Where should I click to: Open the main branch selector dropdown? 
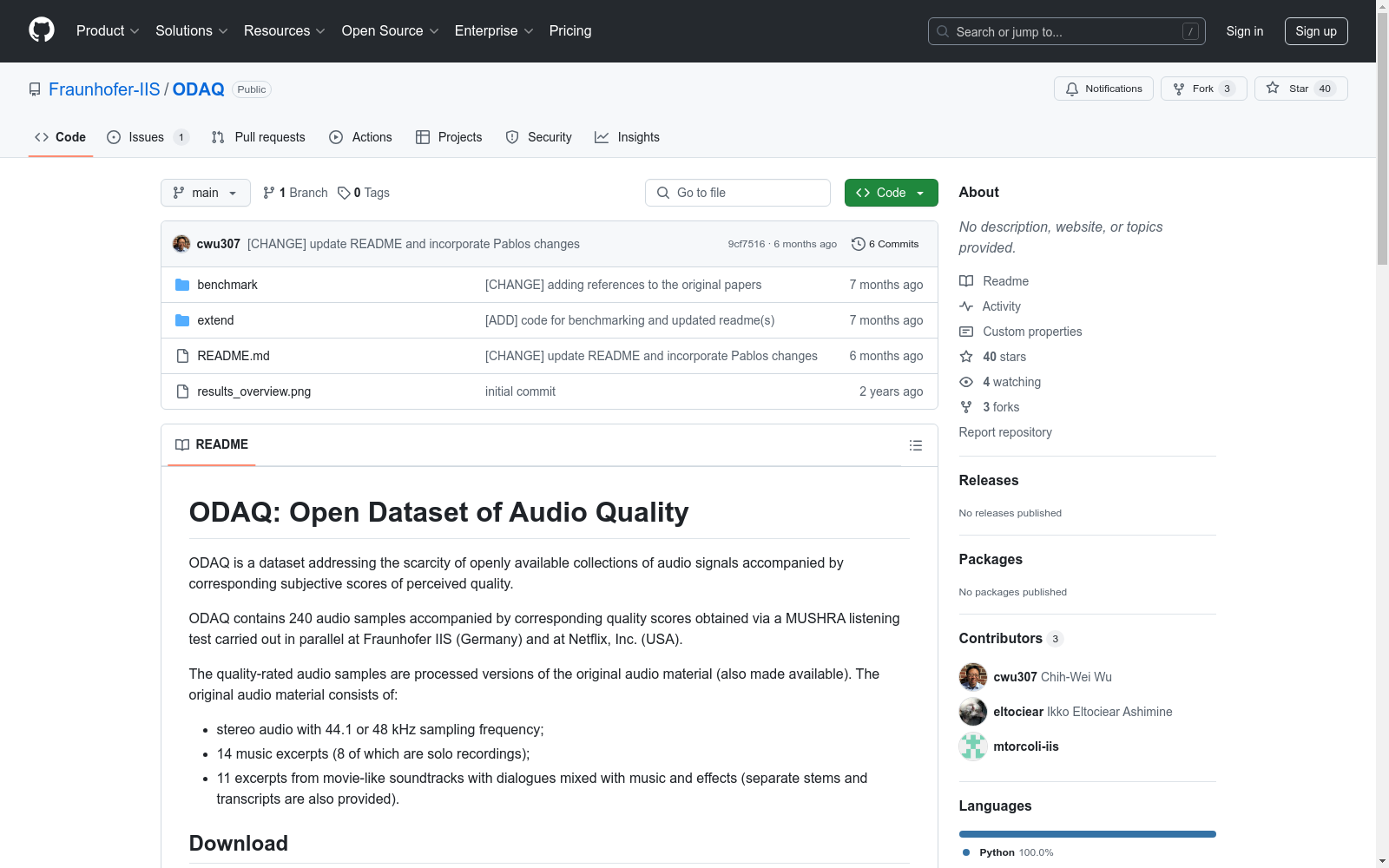pyautogui.click(x=206, y=193)
